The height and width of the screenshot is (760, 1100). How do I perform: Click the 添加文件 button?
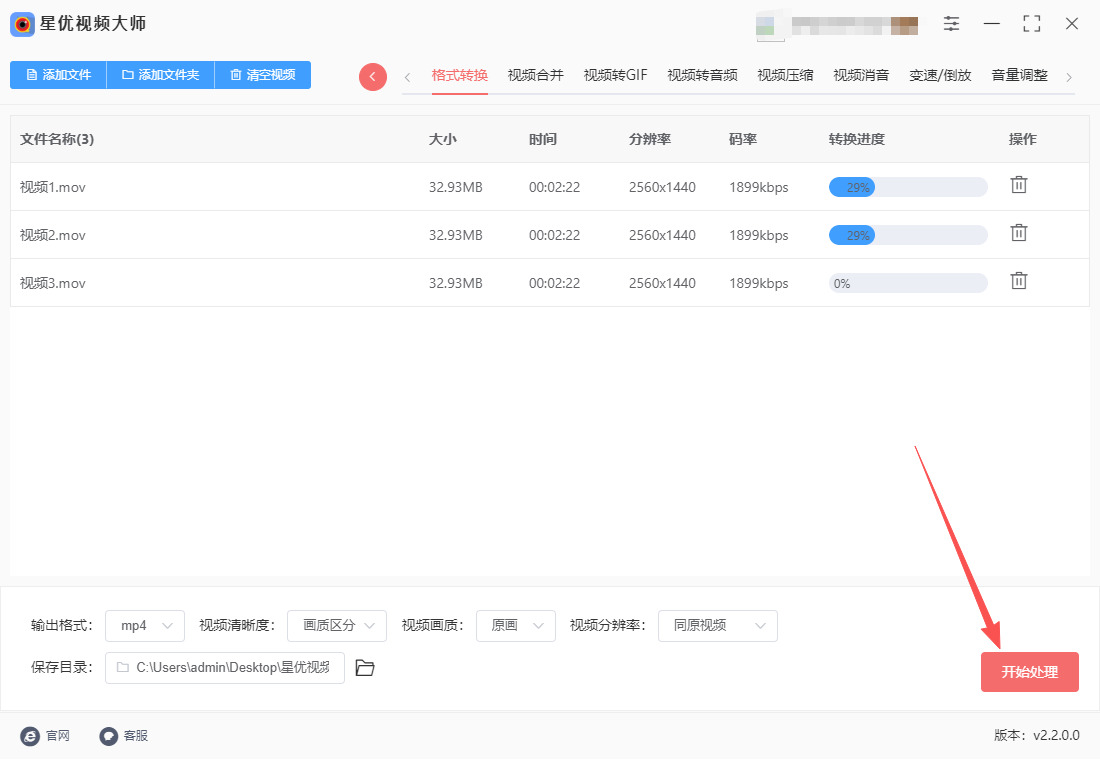58,75
